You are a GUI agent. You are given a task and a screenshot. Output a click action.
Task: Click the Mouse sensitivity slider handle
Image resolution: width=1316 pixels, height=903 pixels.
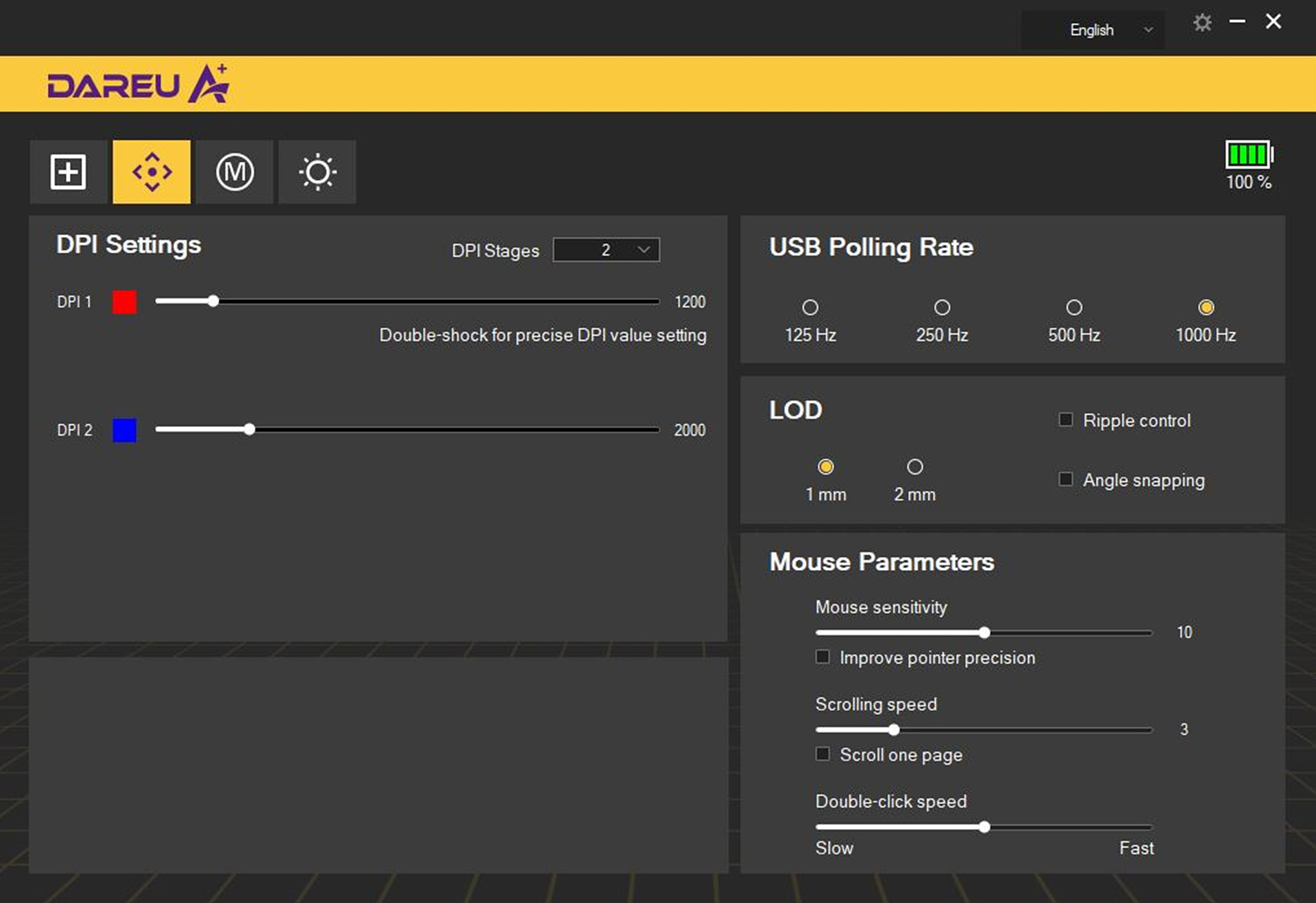pos(984,632)
